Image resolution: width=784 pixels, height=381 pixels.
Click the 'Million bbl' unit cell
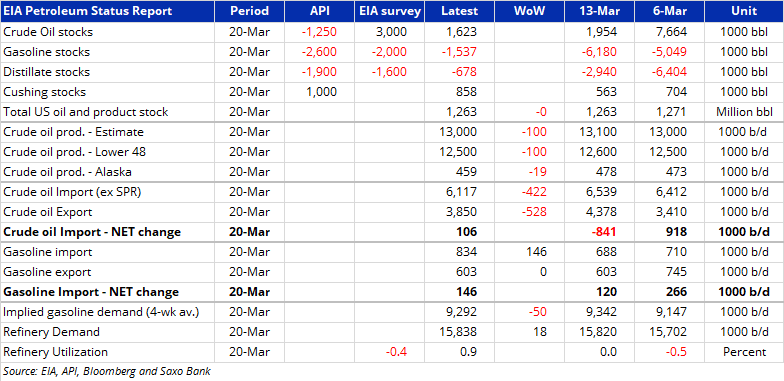[744, 112]
